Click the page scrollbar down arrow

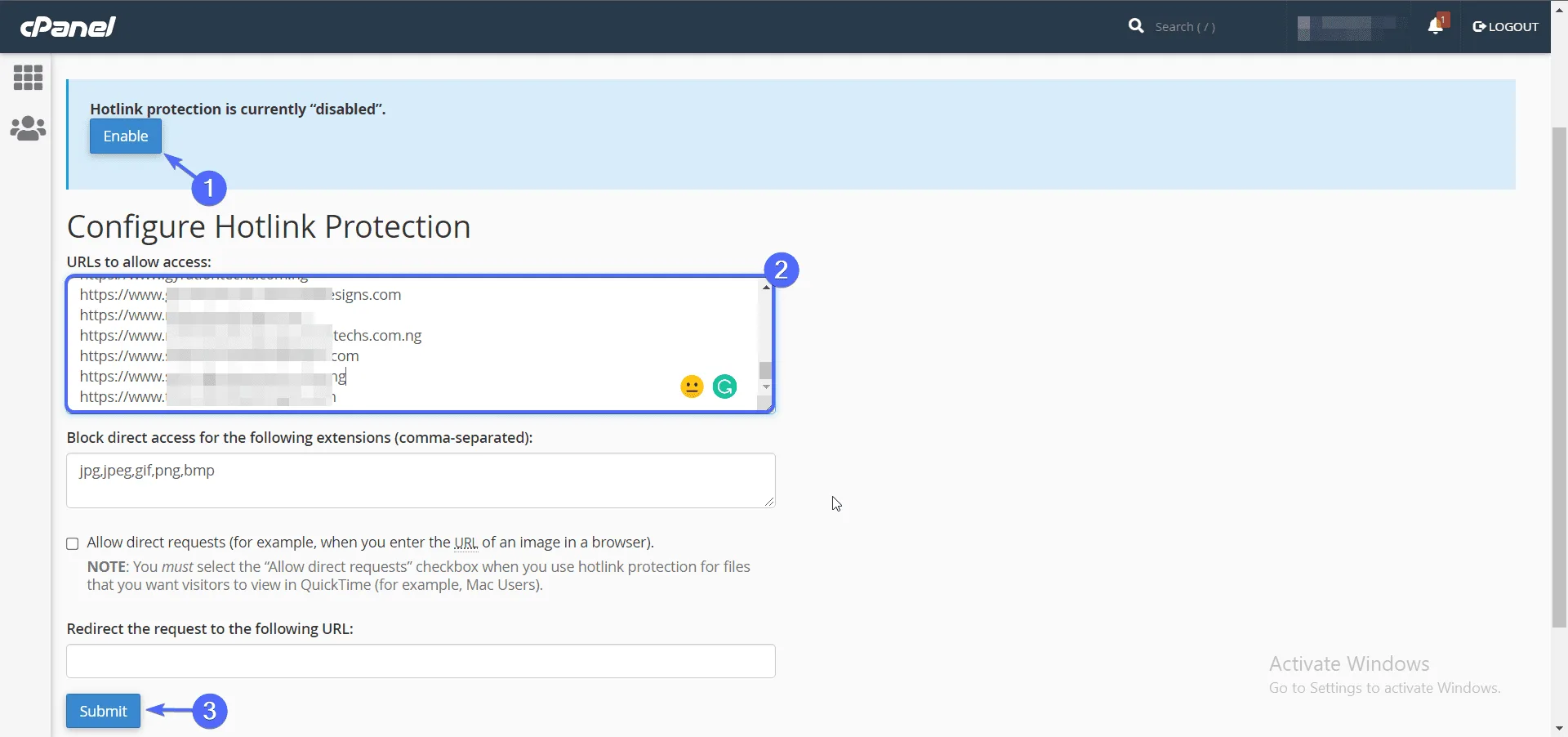(1559, 728)
